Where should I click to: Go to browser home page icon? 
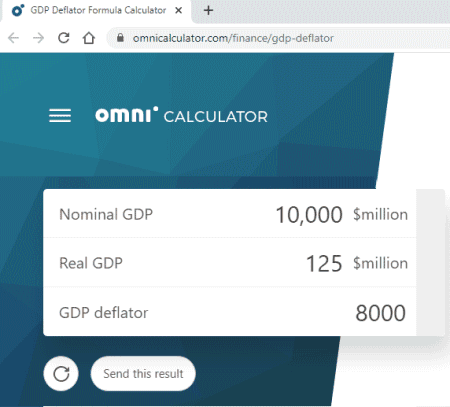point(89,38)
